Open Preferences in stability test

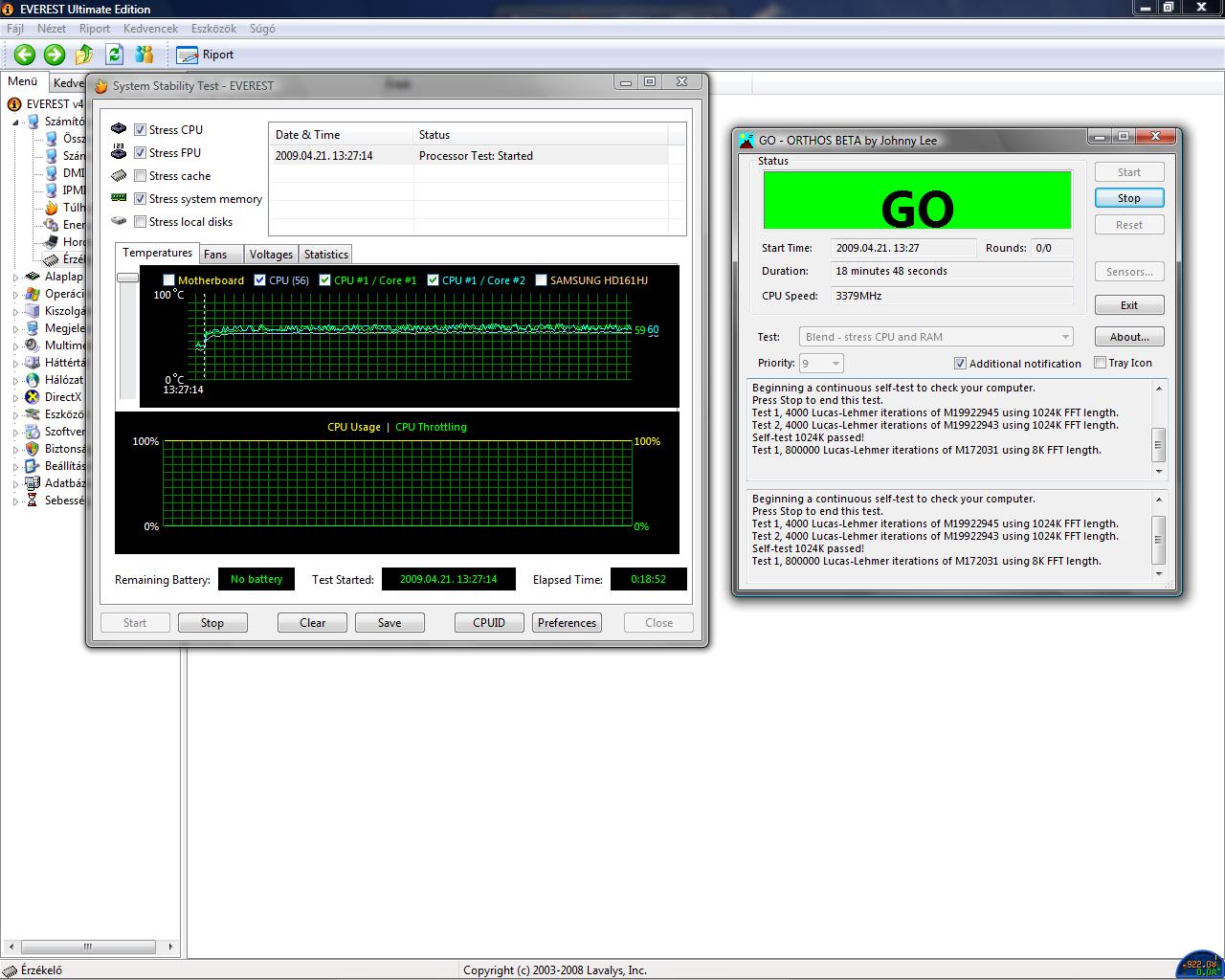[567, 623]
